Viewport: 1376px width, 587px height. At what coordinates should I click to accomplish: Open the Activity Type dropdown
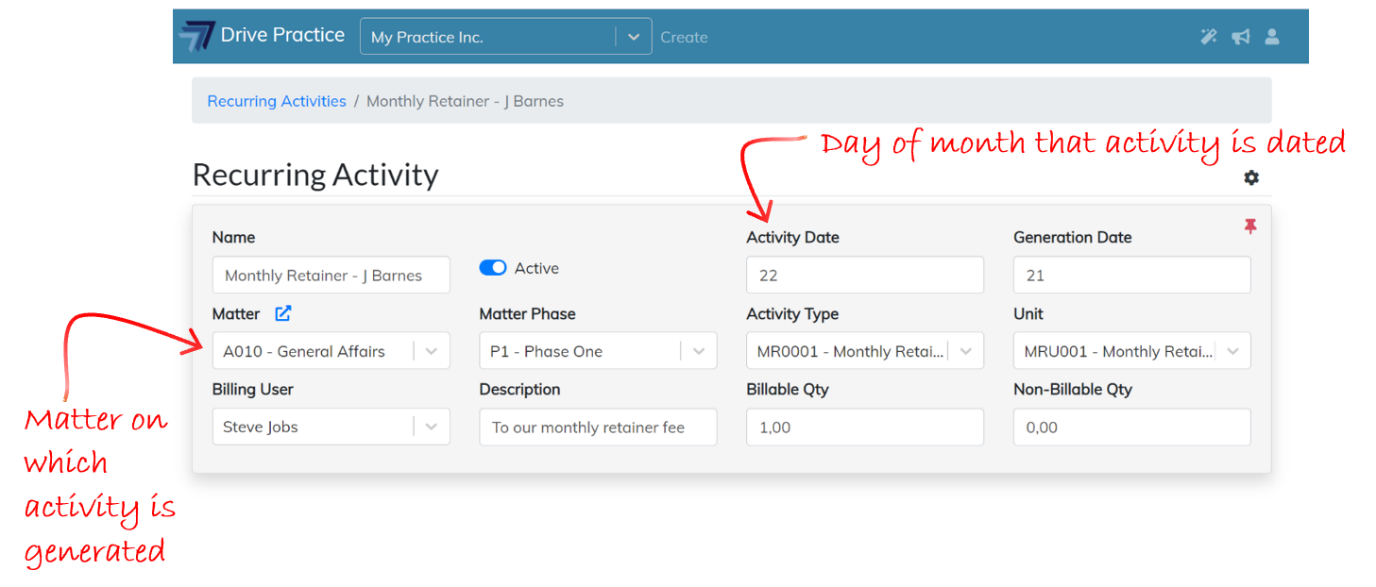[966, 351]
